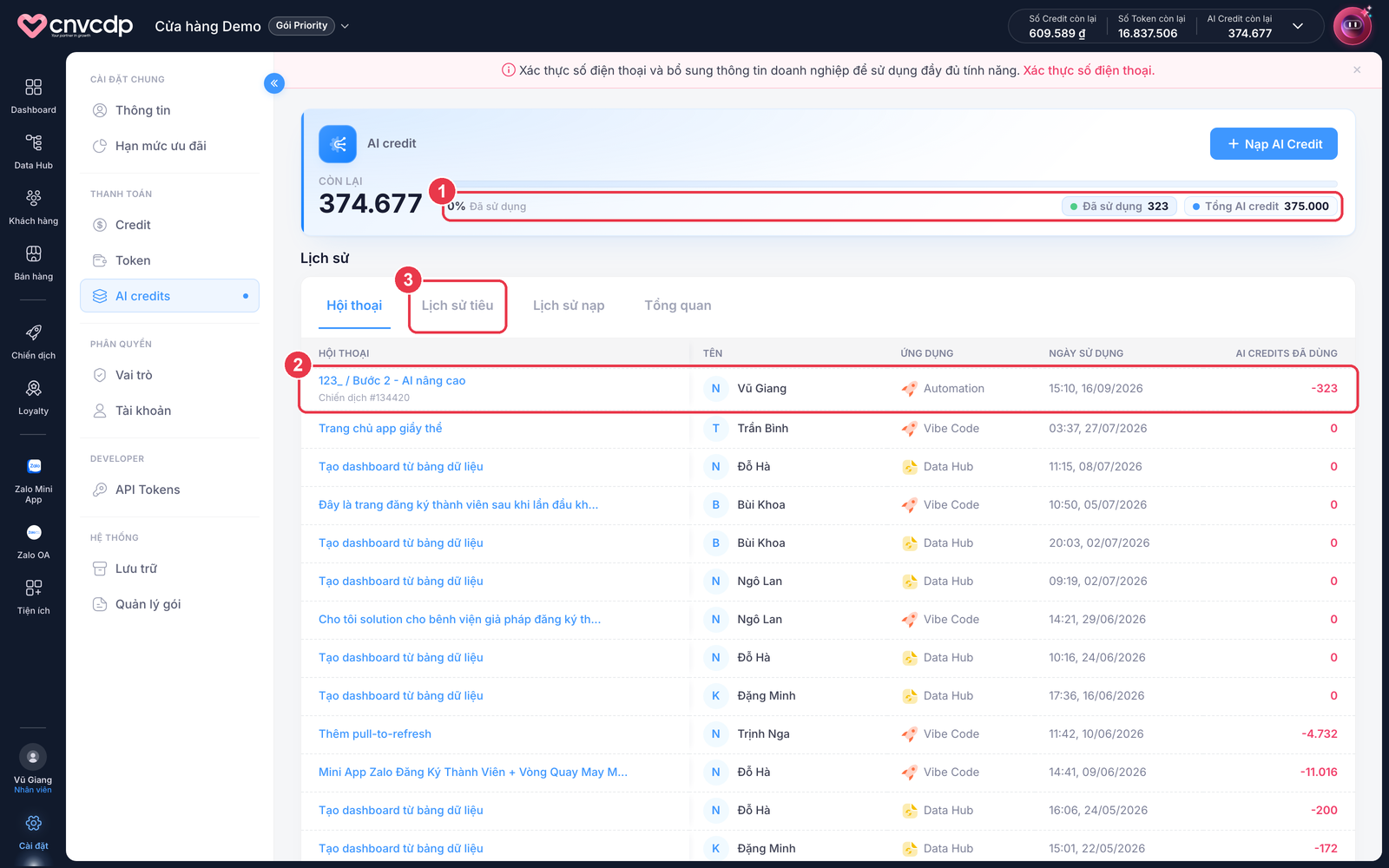This screenshot has height=868, width=1389.
Task: Open Quản lý gói menu item
Action: tap(169, 604)
